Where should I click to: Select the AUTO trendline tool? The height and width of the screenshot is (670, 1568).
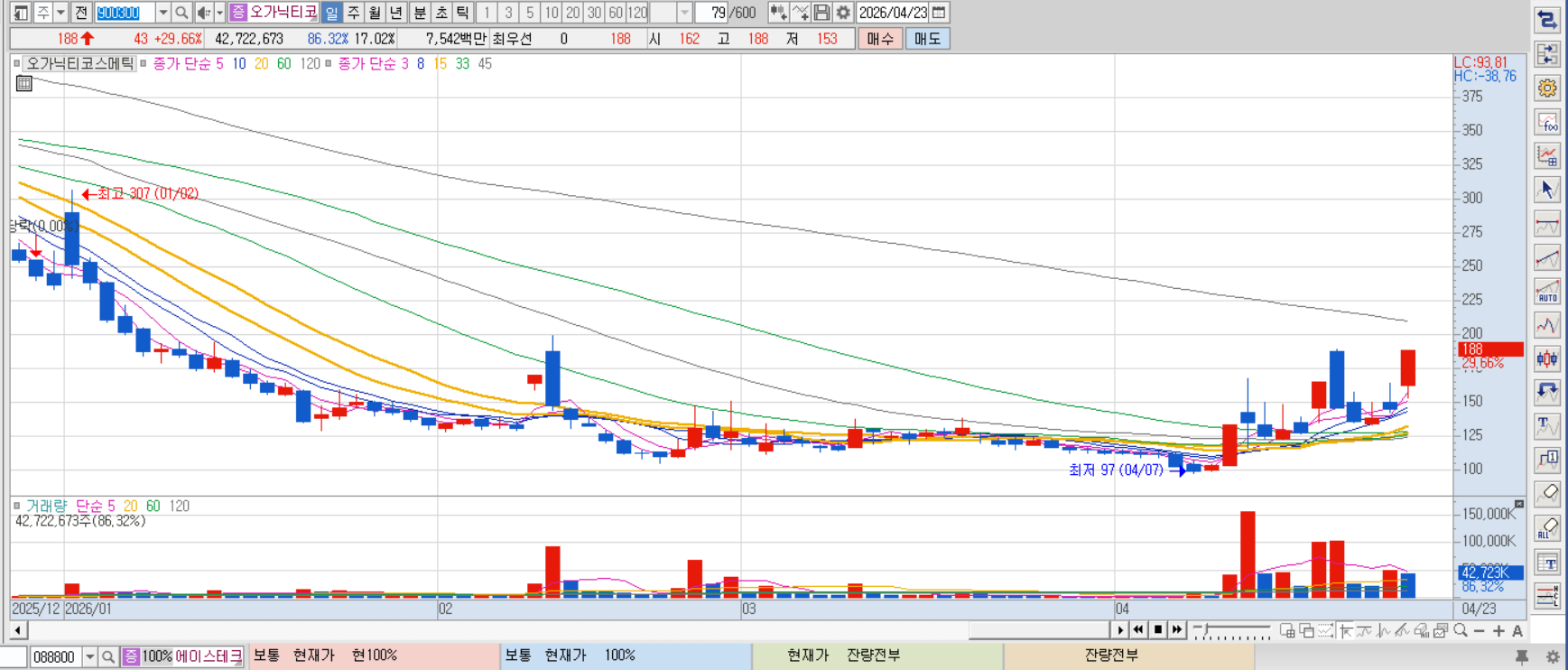pos(1547,292)
